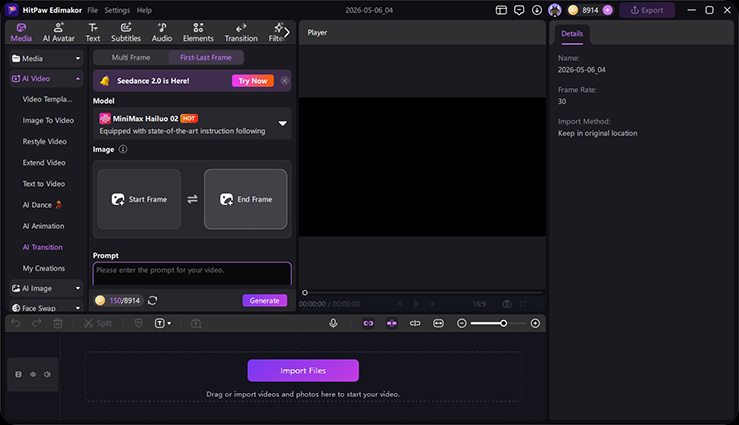Screen dimensions: 739x425
Task: Click Try Now for Seedance 2.0
Action: pyautogui.click(x=253, y=81)
